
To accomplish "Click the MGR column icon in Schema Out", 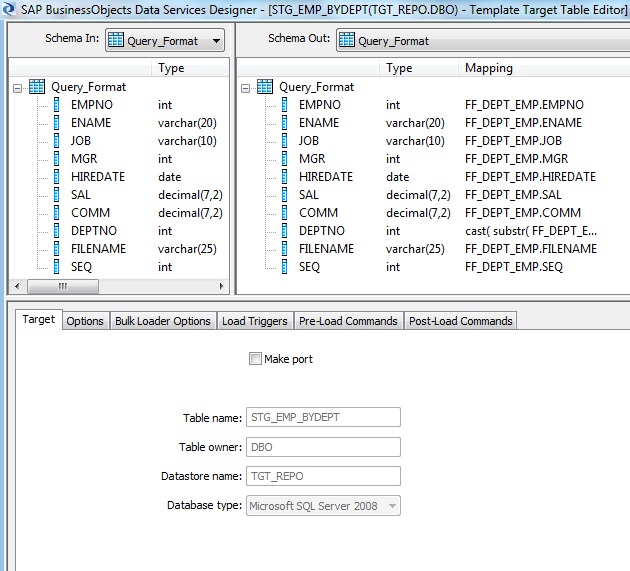I will pos(284,159).
